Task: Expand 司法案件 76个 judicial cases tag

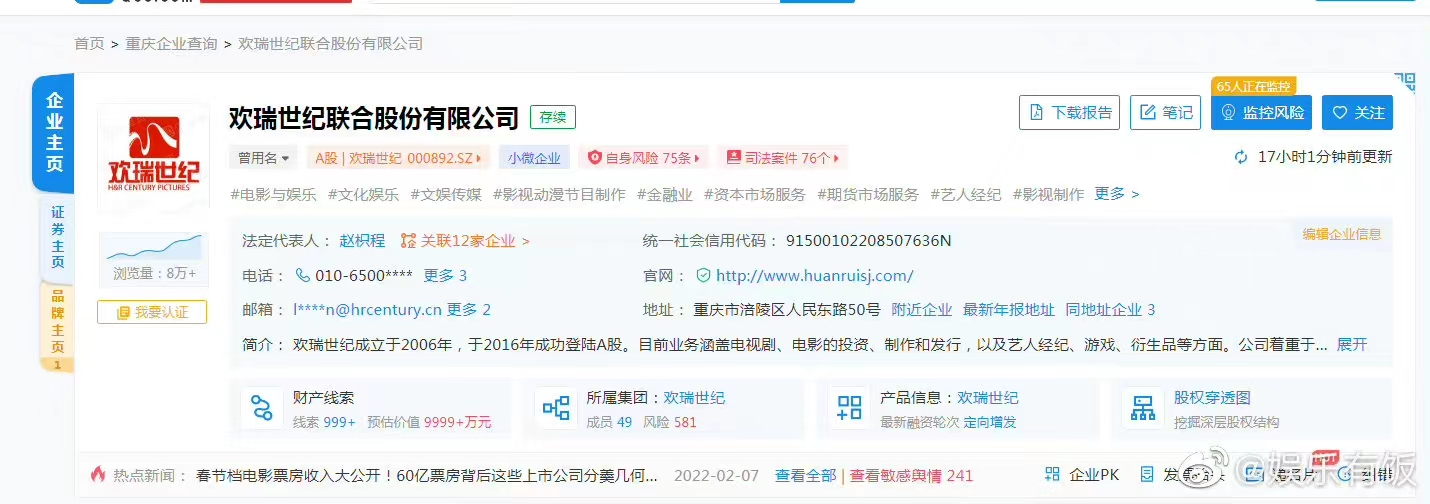Action: pyautogui.click(x=782, y=158)
